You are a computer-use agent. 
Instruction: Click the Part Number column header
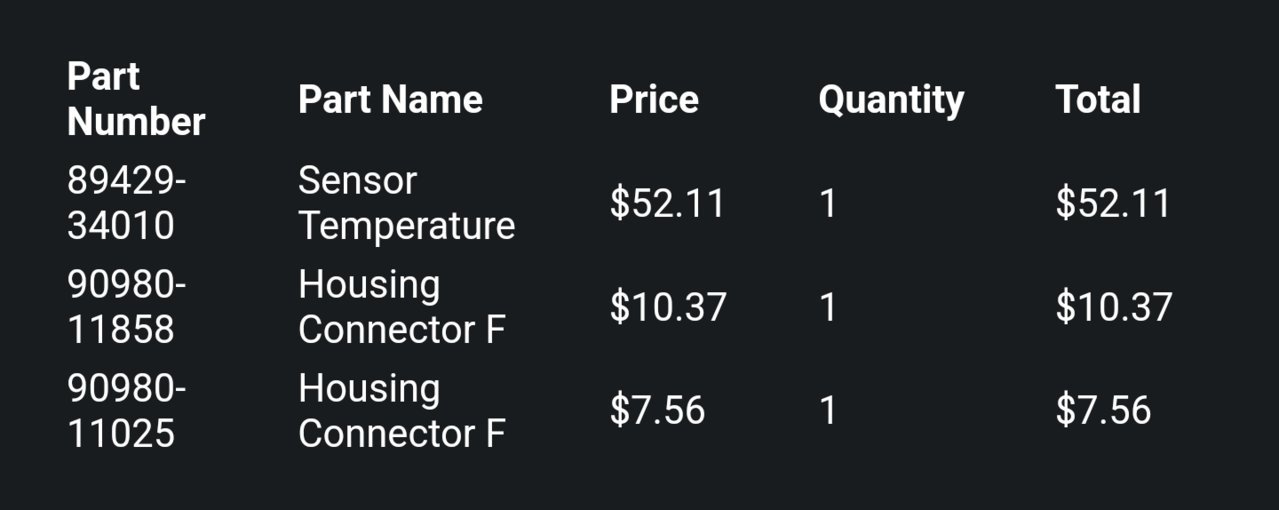coord(136,99)
